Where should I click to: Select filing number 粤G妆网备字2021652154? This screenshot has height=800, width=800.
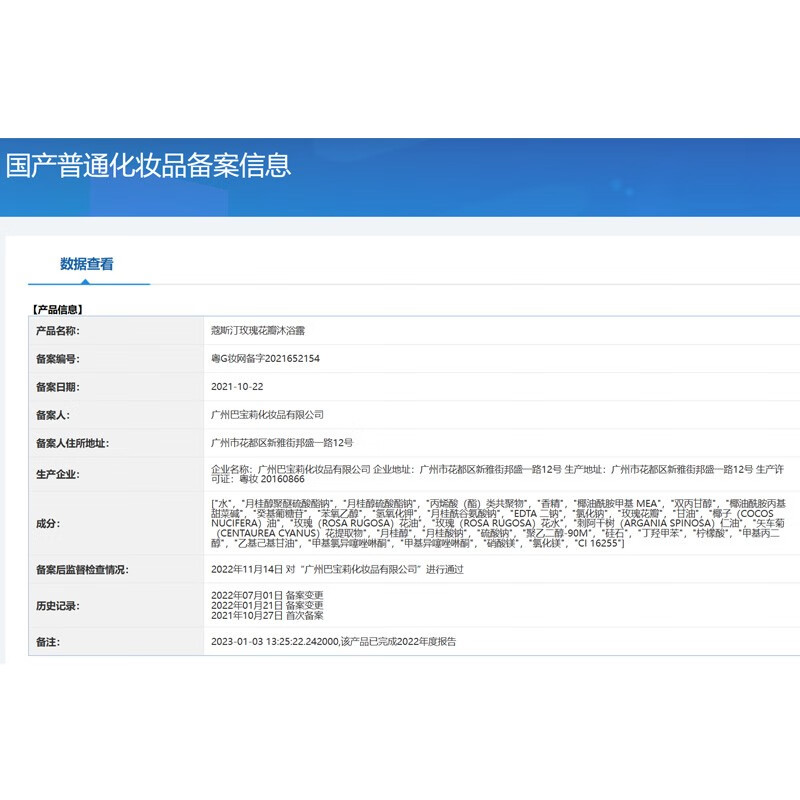point(265,359)
